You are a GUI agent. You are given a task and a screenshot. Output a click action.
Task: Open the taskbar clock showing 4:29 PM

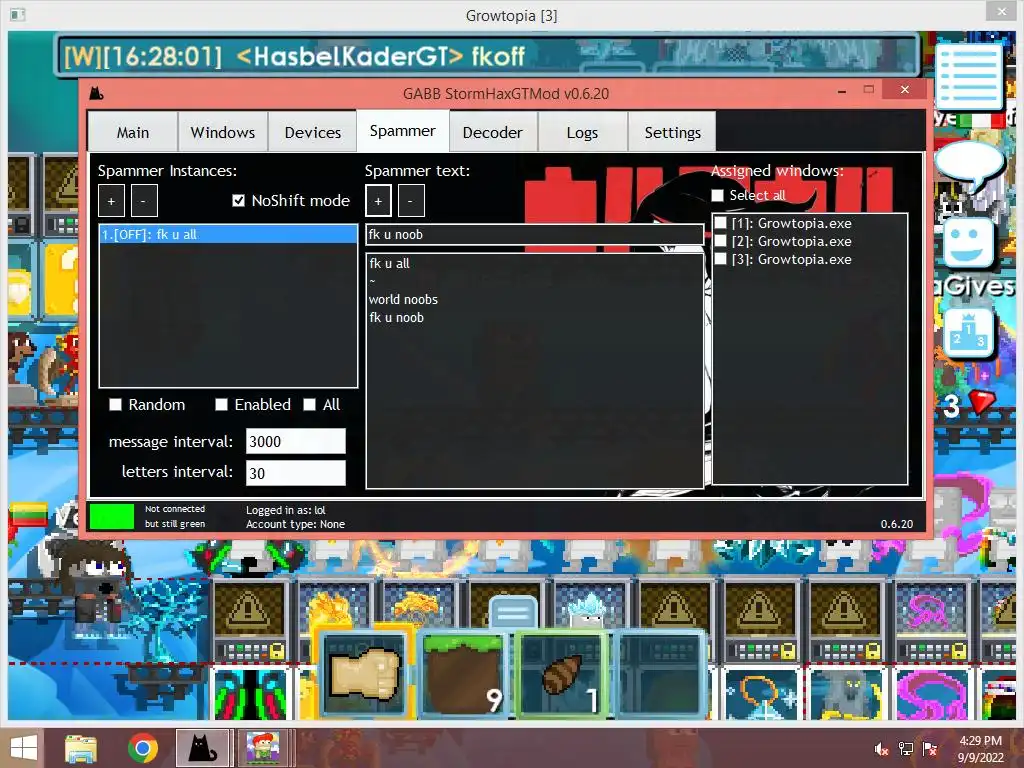pos(980,749)
